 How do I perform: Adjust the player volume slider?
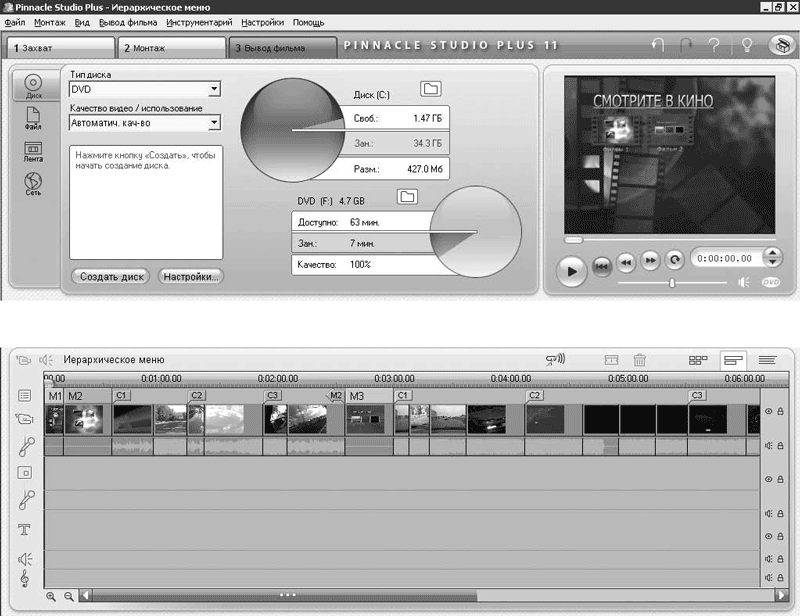[x=671, y=283]
